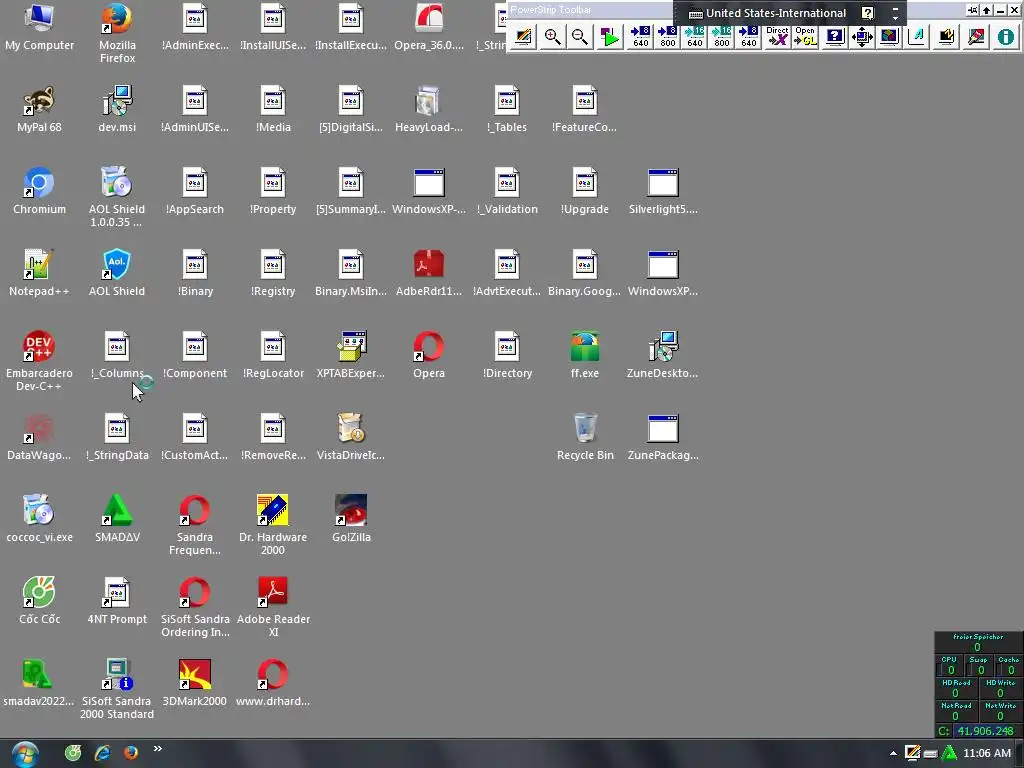The width and height of the screenshot is (1024, 768).
Task: Select the dev.msi installer file
Action: point(118,110)
